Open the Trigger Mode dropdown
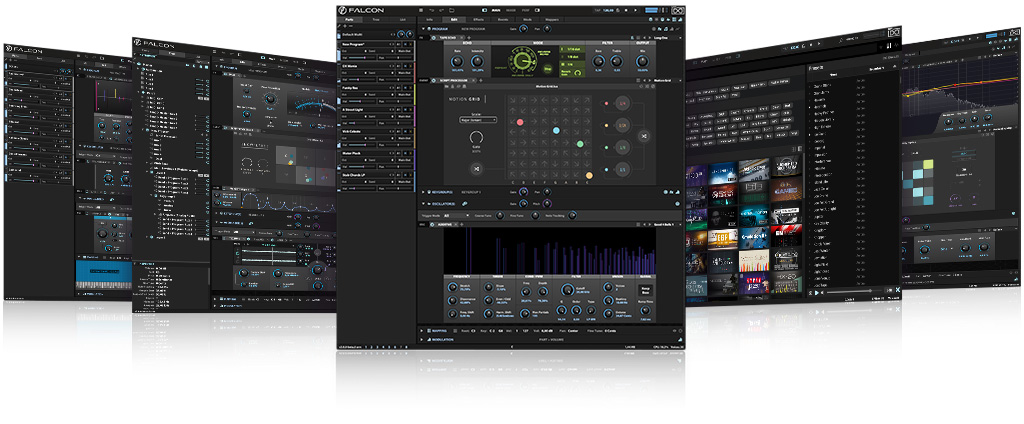1024x424 pixels. pos(456,216)
